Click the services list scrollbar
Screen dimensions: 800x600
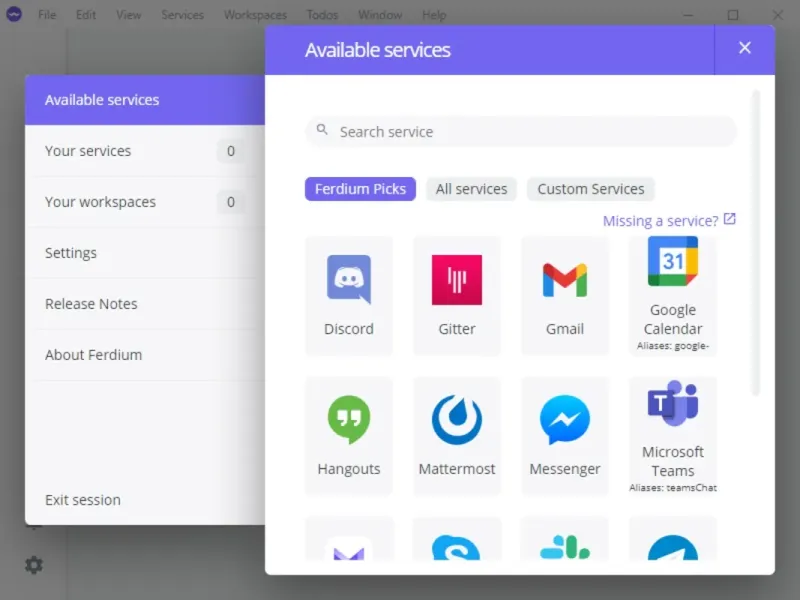pyautogui.click(x=756, y=243)
